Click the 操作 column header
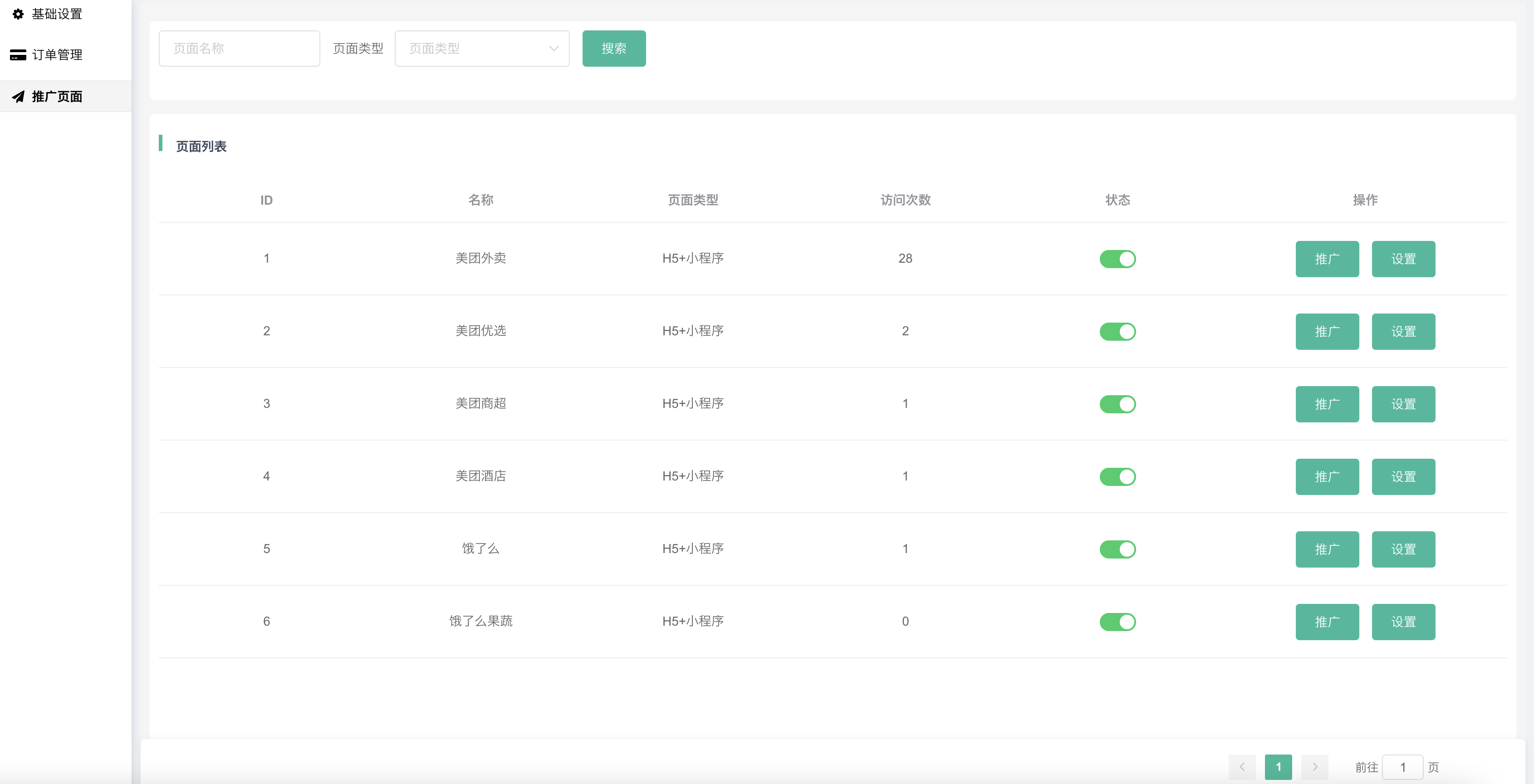 coord(1366,200)
